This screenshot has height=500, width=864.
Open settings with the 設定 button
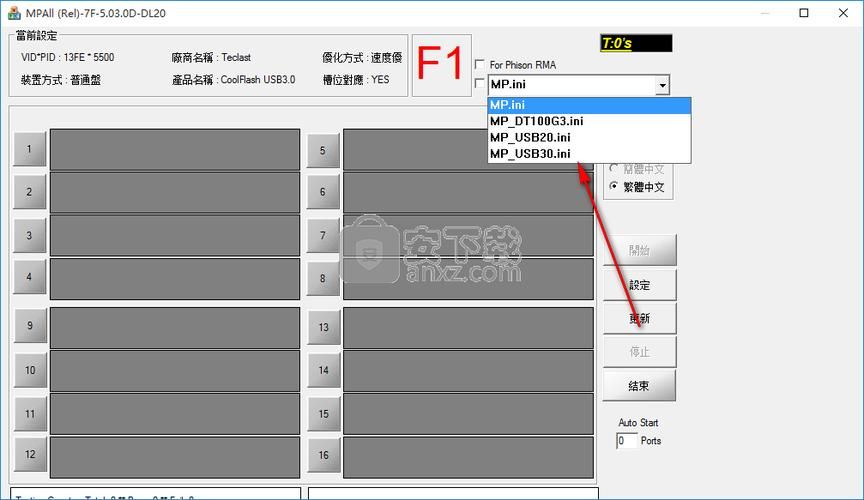tap(639, 285)
